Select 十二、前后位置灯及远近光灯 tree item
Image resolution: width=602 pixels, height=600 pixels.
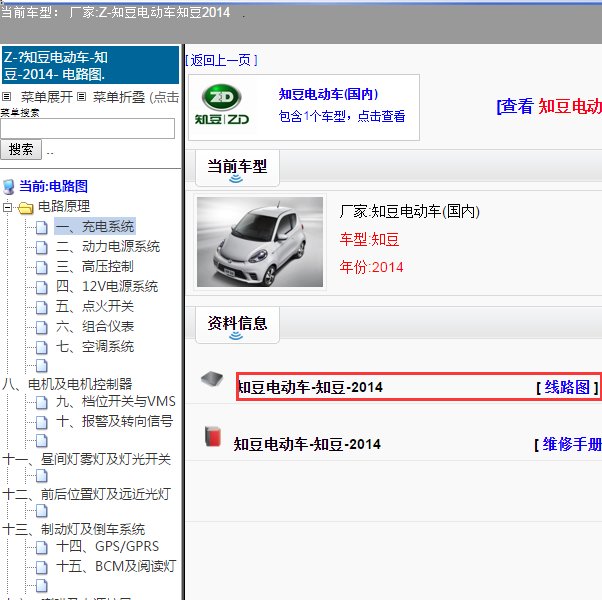(86, 494)
